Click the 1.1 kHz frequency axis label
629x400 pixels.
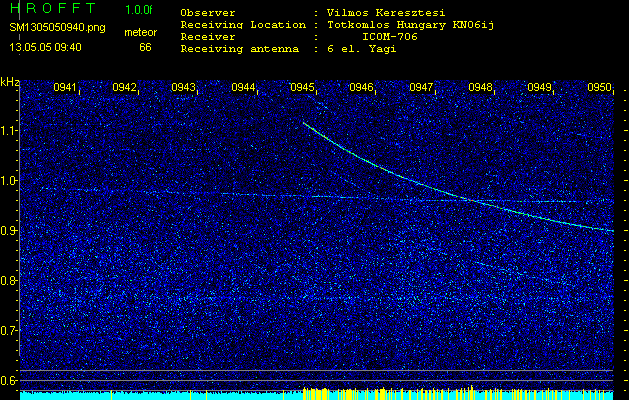tap(9, 131)
